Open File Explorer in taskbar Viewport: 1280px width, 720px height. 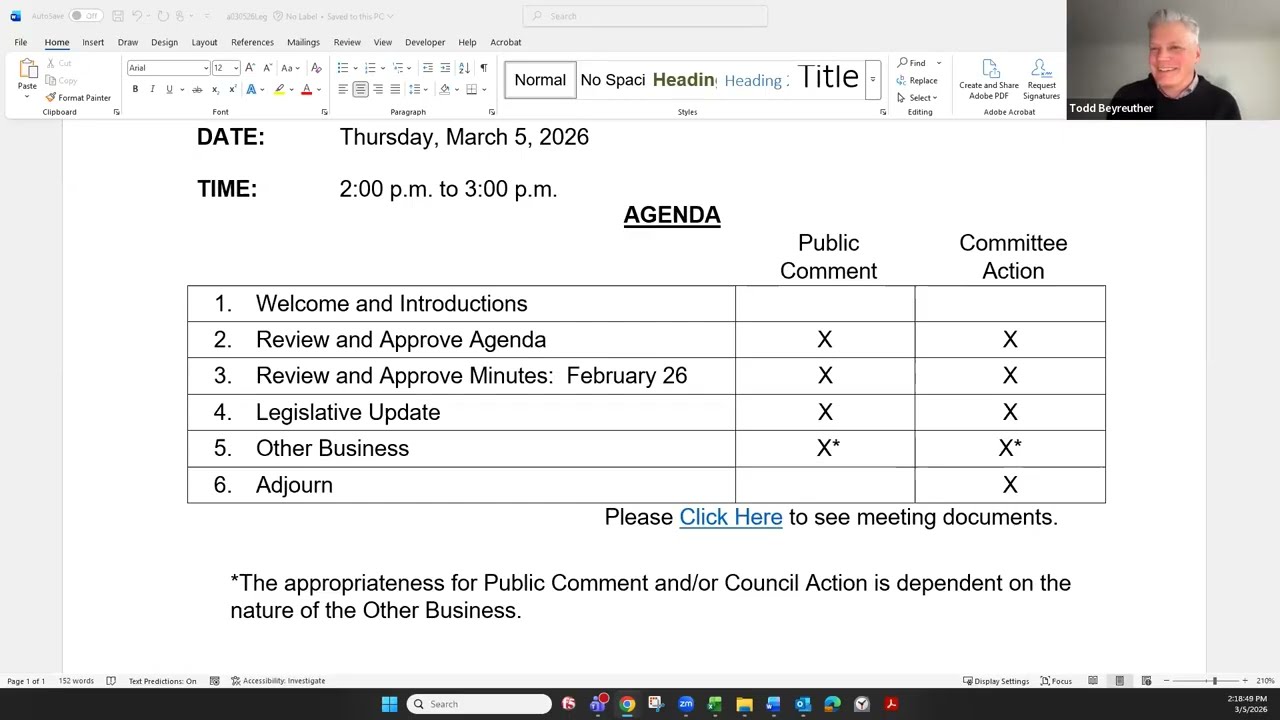[x=744, y=704]
